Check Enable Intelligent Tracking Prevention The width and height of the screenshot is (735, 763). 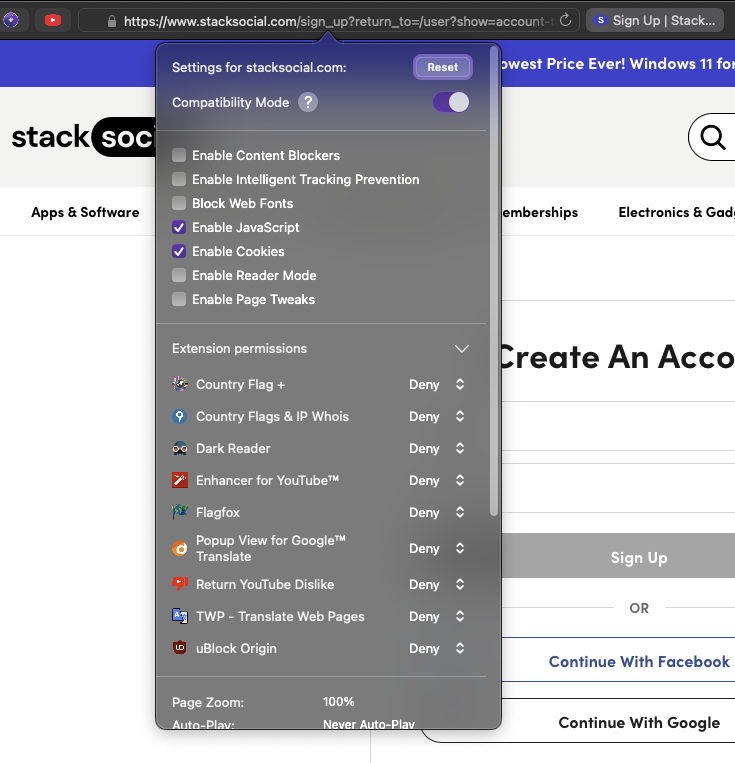tap(179, 179)
